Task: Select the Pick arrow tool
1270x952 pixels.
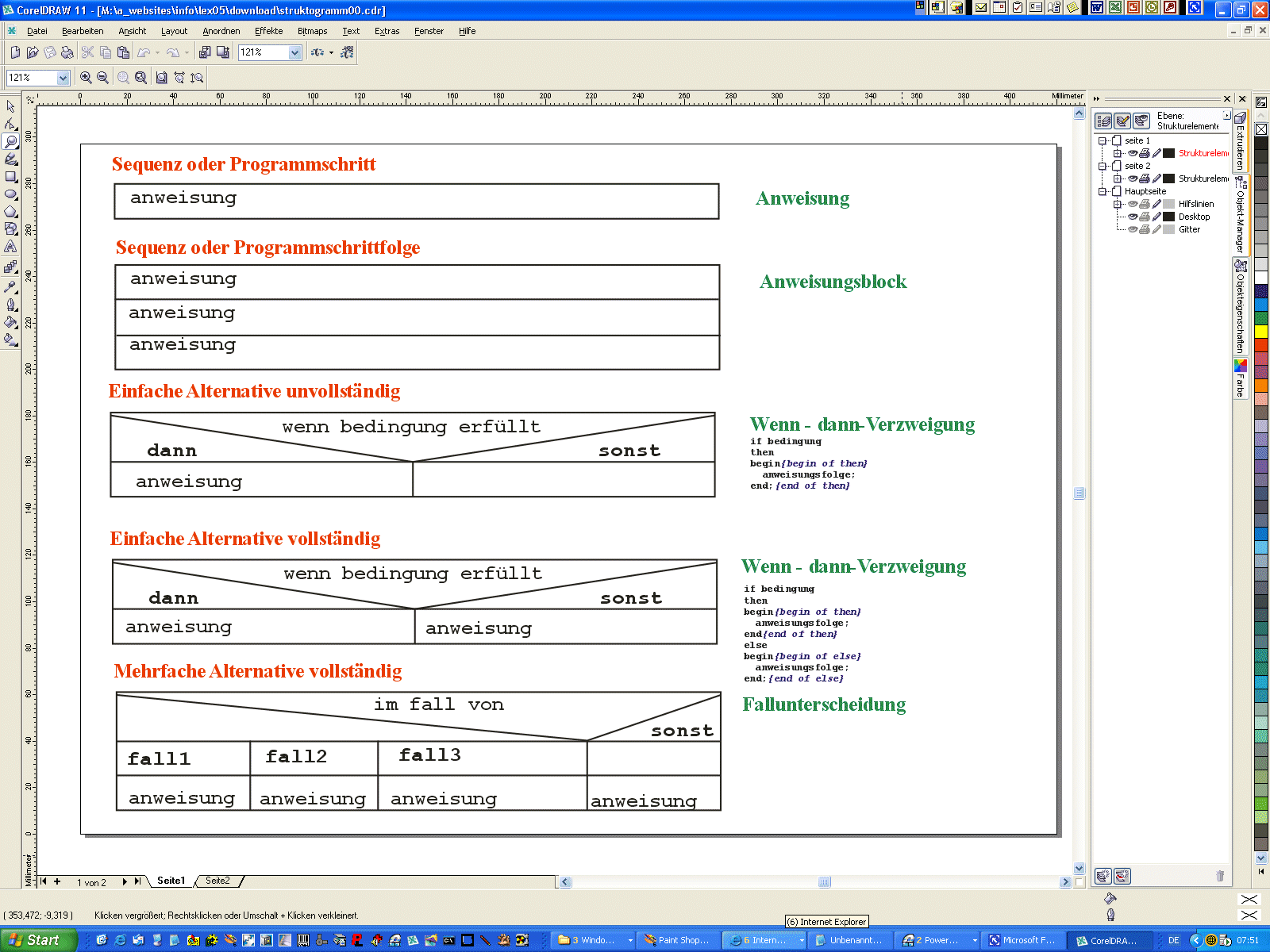Action: (10, 106)
